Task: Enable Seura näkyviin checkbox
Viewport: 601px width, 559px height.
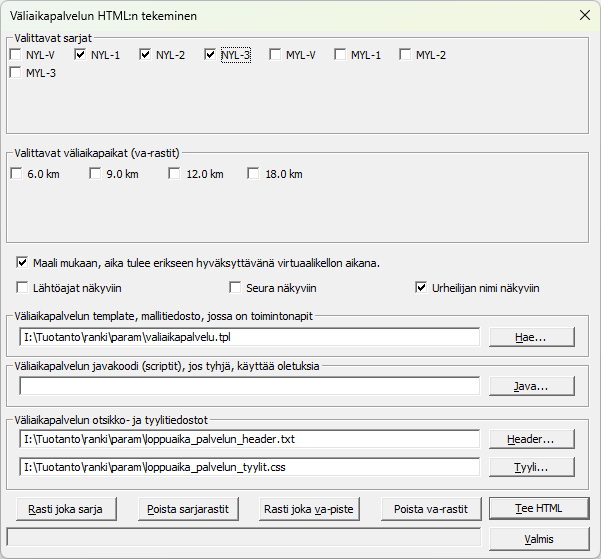Action: tap(236, 288)
